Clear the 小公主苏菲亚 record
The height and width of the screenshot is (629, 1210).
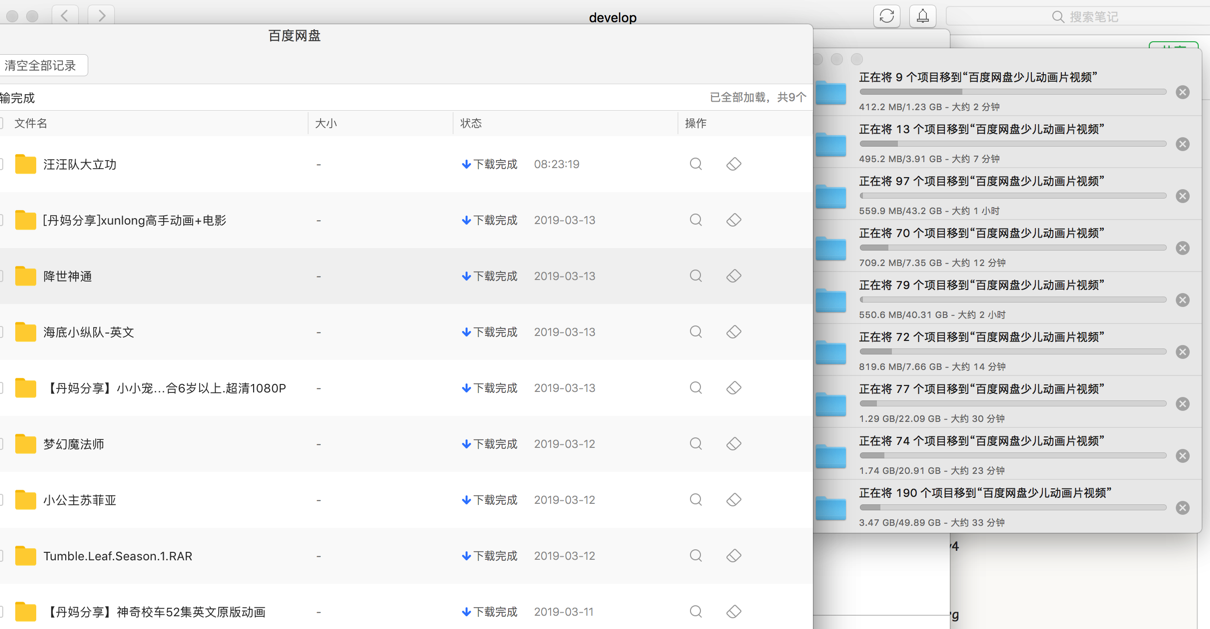[x=734, y=500]
